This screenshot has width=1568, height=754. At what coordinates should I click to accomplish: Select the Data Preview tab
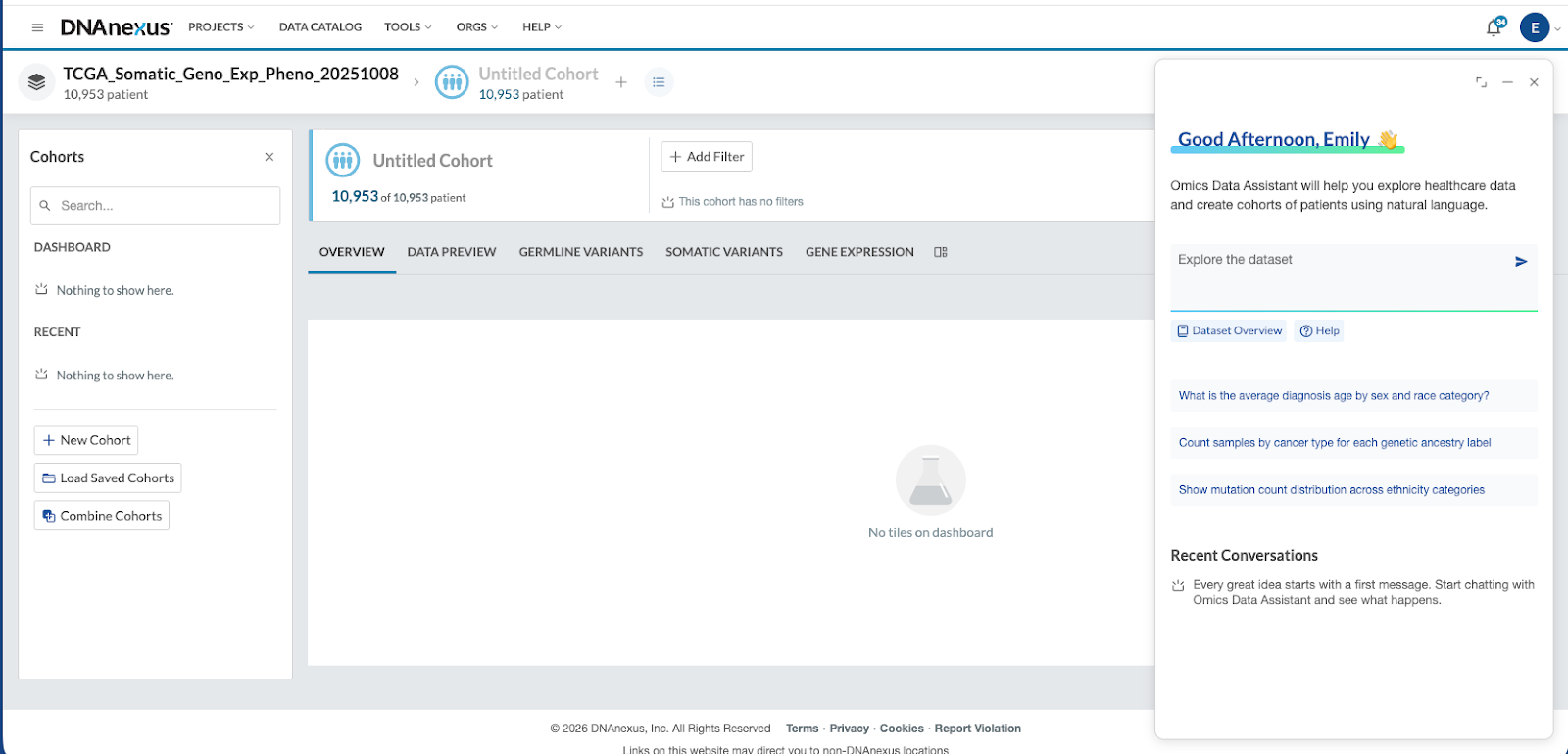coord(452,252)
